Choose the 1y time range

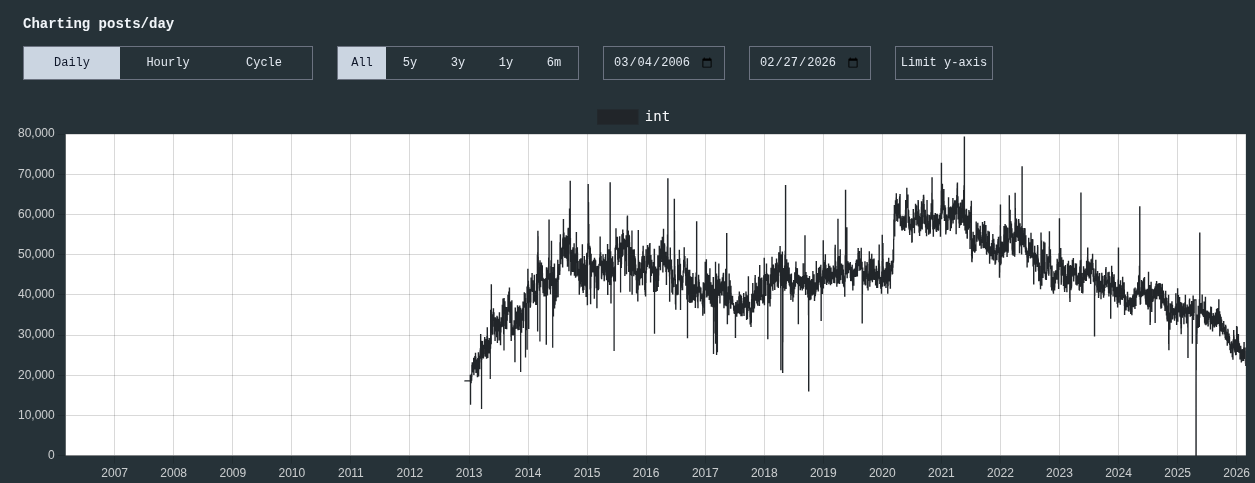tap(506, 63)
